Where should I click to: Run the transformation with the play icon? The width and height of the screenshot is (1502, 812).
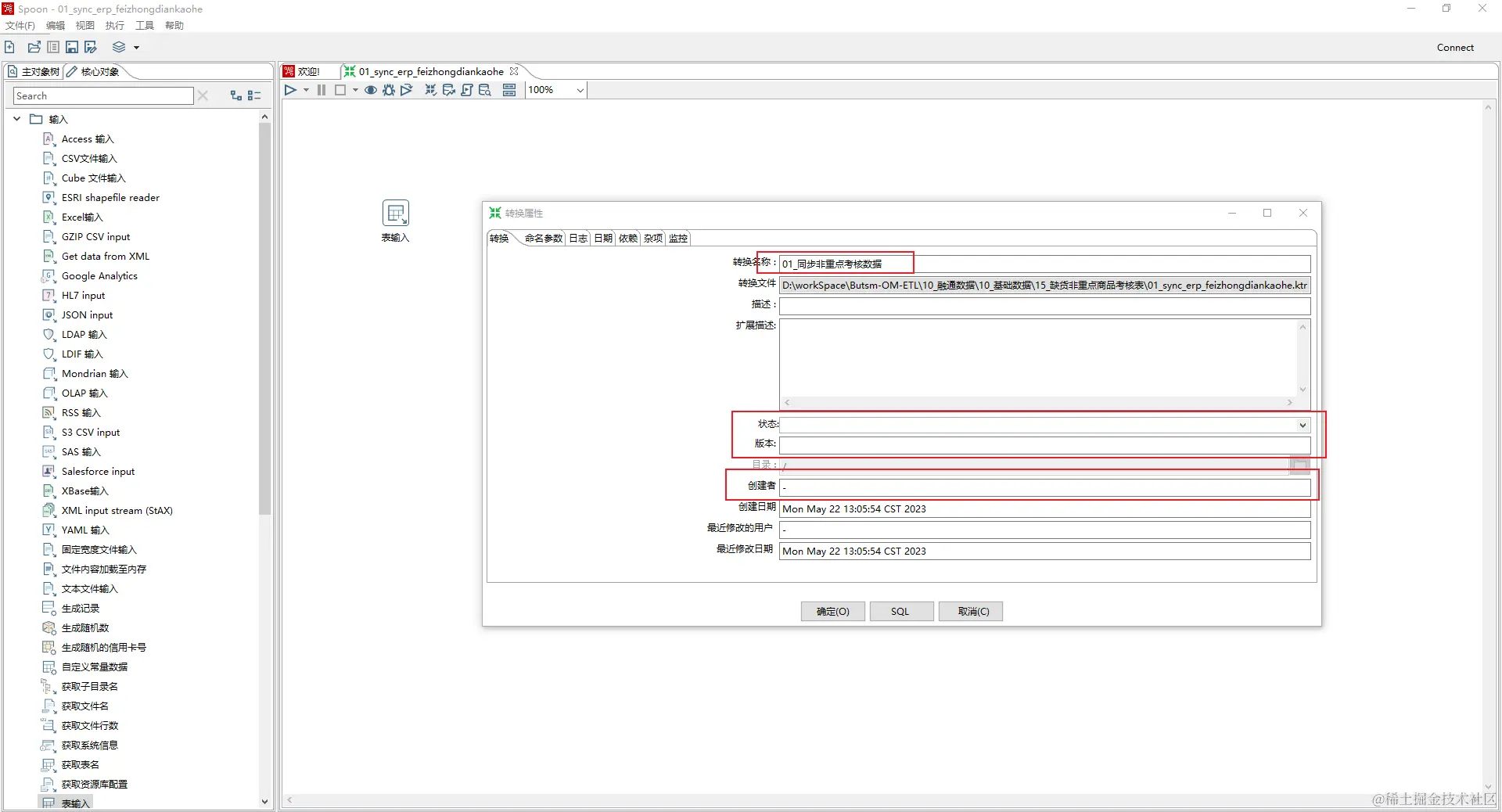290,90
